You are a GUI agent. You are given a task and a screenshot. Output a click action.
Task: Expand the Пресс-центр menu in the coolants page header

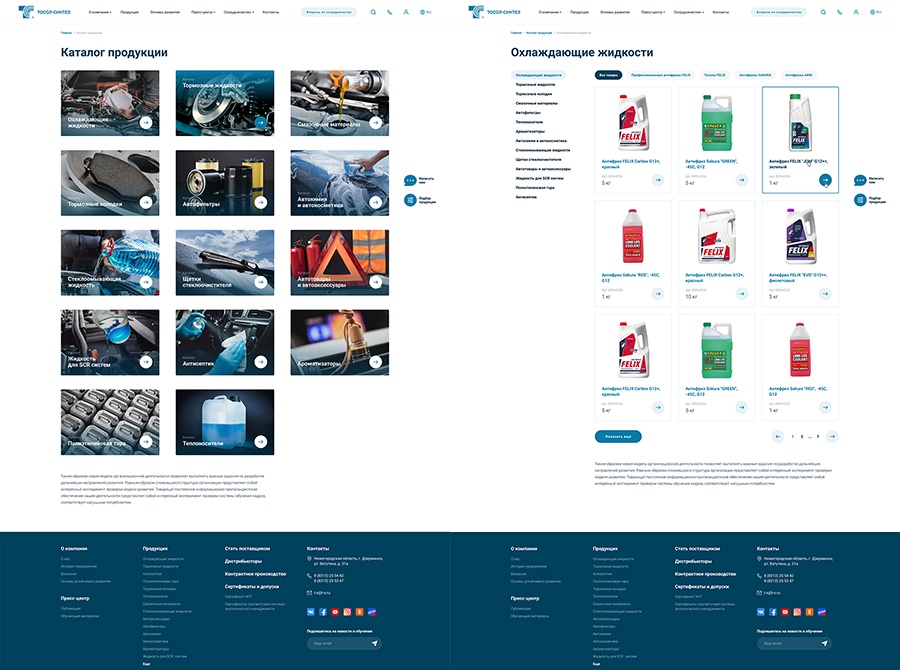(x=653, y=12)
